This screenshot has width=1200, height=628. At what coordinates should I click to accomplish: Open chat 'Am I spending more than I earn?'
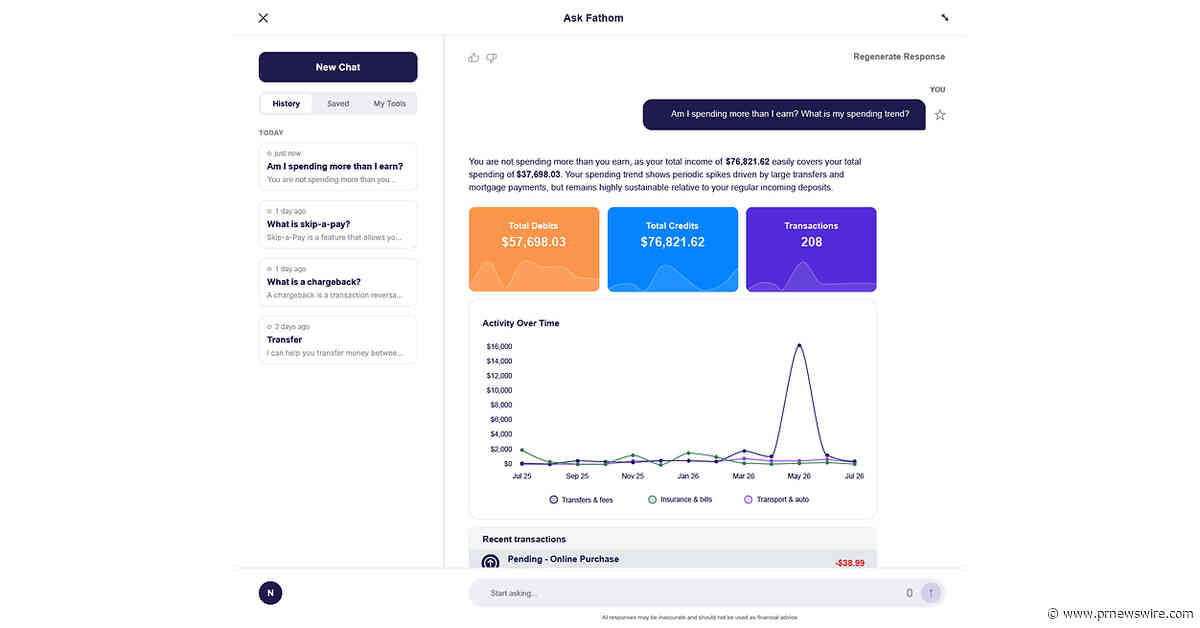point(338,166)
